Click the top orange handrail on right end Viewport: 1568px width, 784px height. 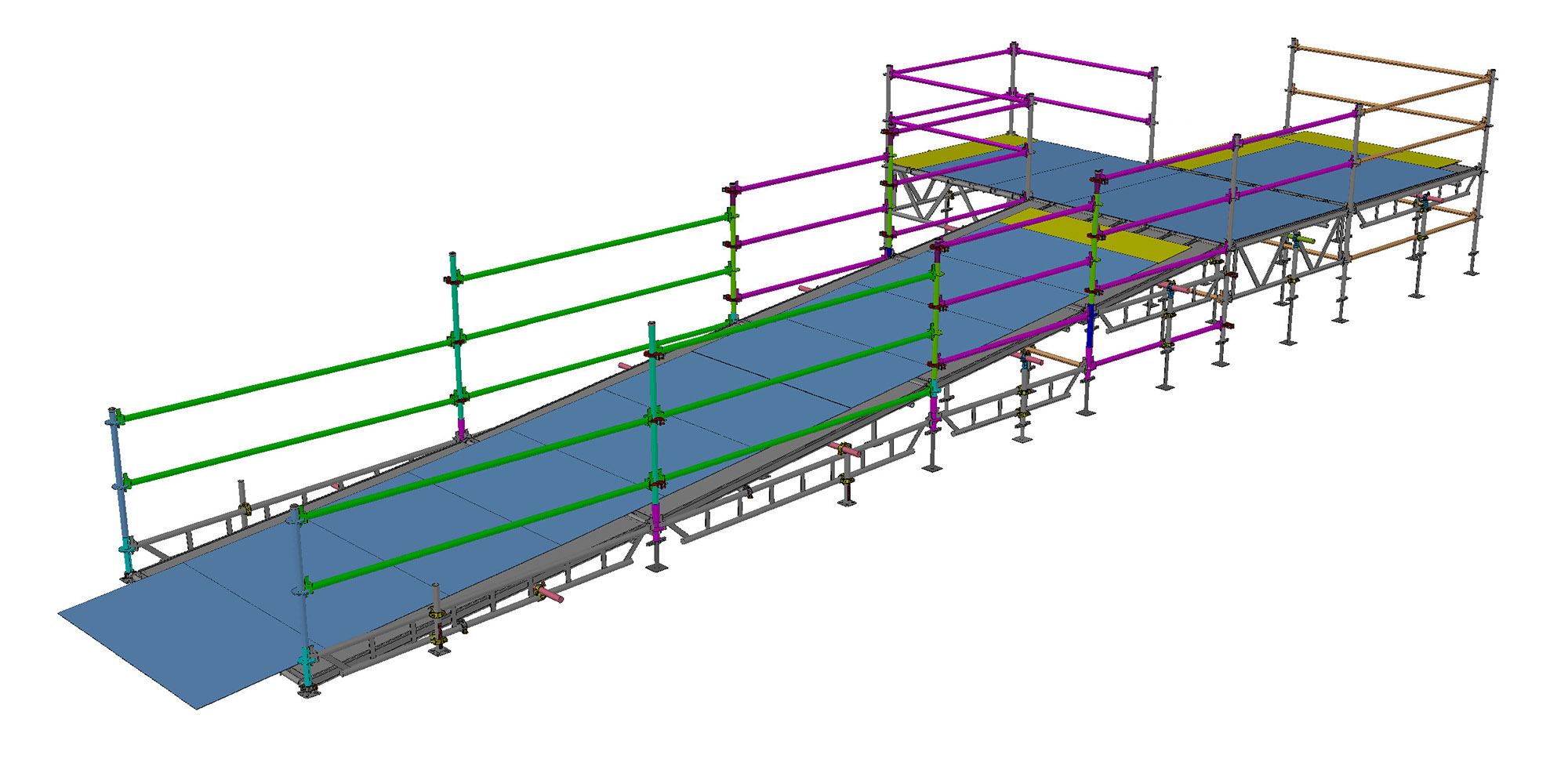[x=1388, y=63]
